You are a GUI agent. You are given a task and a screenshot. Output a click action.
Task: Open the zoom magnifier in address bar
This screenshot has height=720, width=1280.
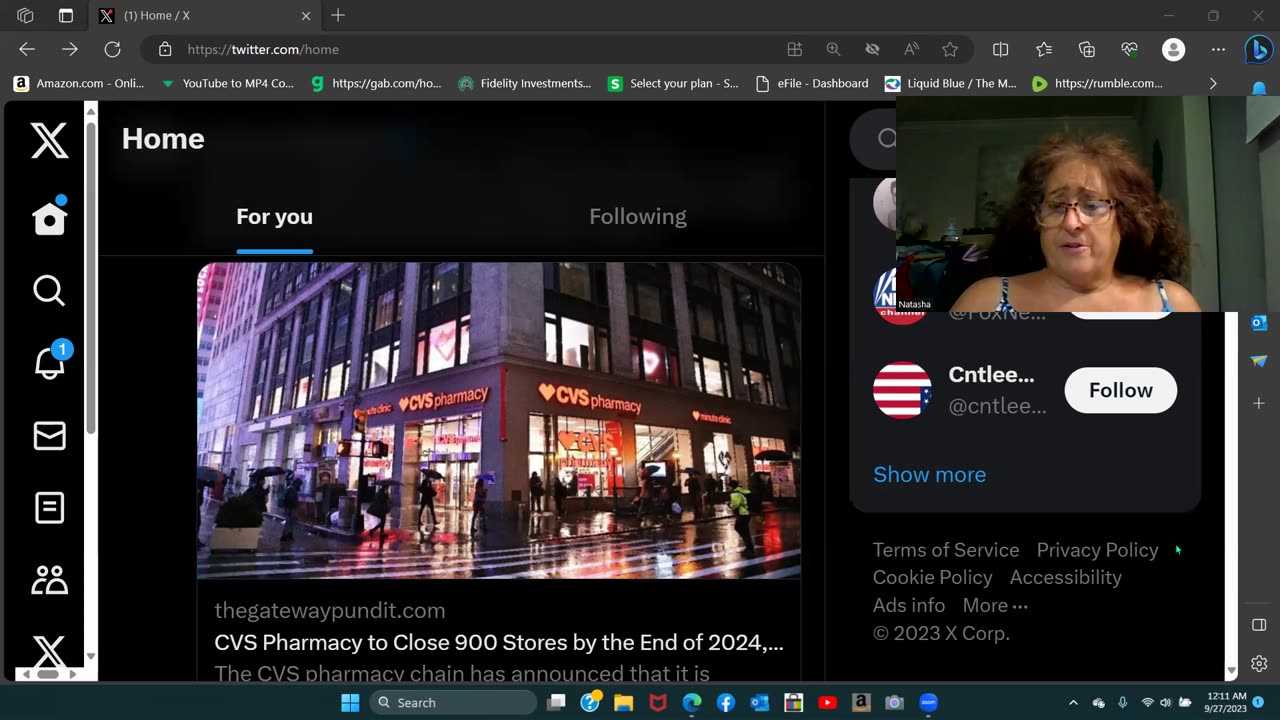(x=833, y=49)
